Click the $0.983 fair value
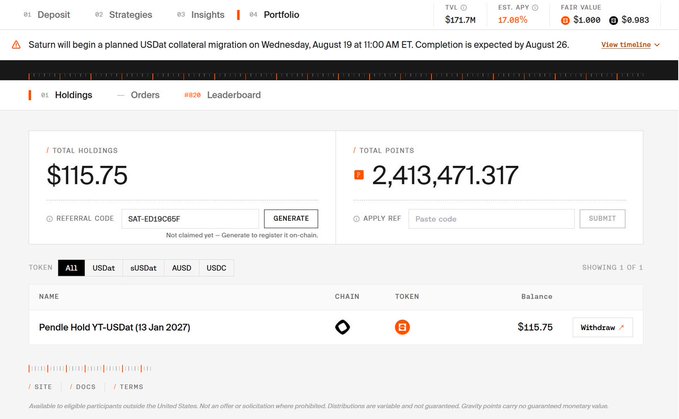This screenshot has height=419, width=679. click(x=635, y=20)
